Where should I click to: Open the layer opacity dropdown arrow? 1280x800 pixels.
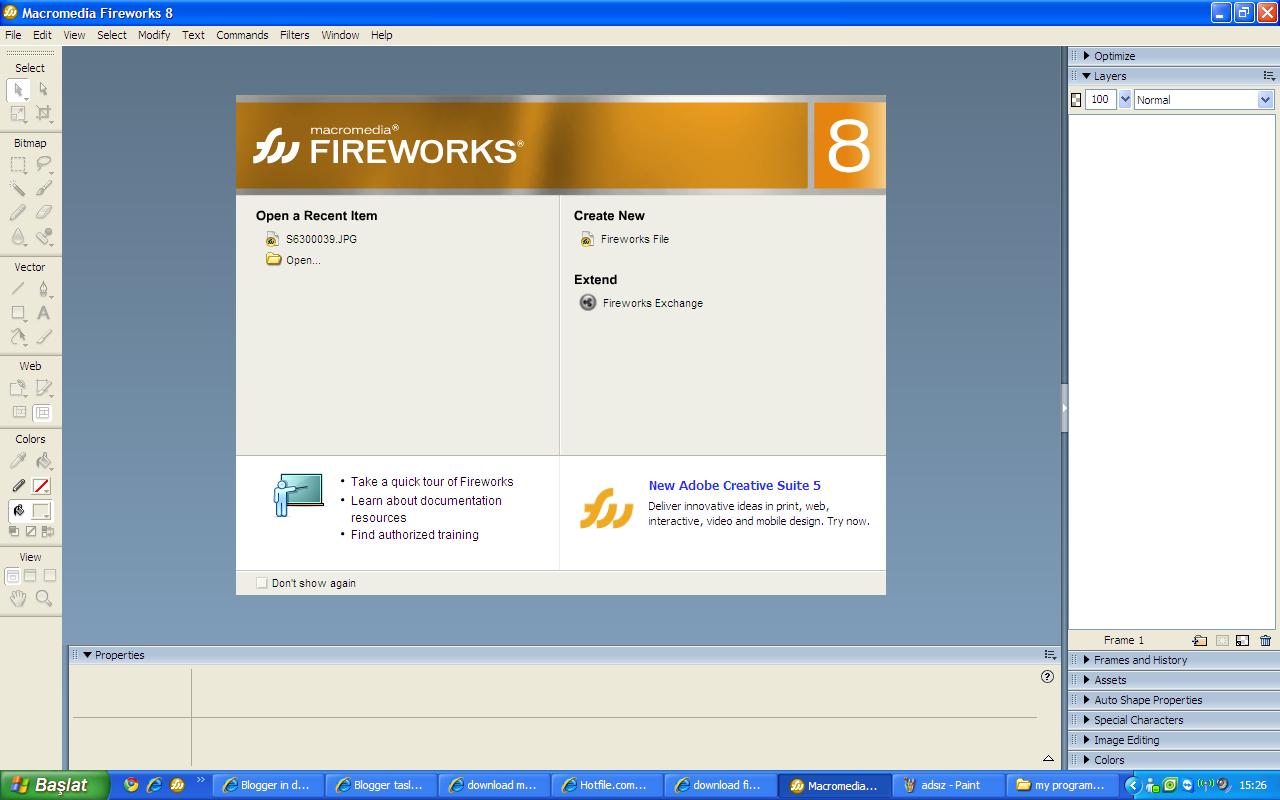[x=1125, y=100]
